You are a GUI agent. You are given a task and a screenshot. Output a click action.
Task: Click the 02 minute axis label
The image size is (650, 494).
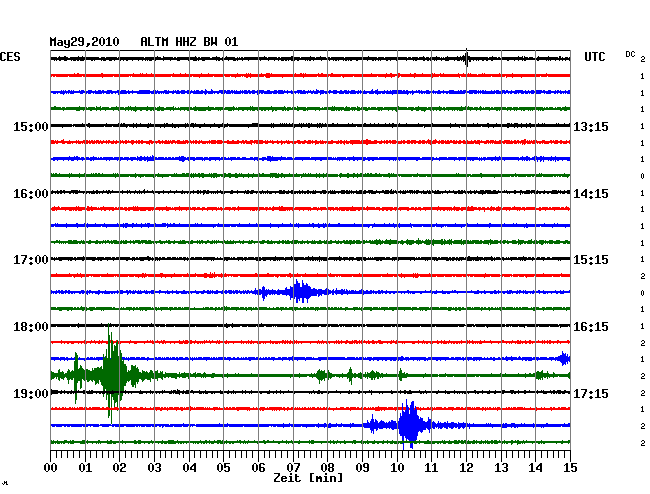tap(119, 468)
